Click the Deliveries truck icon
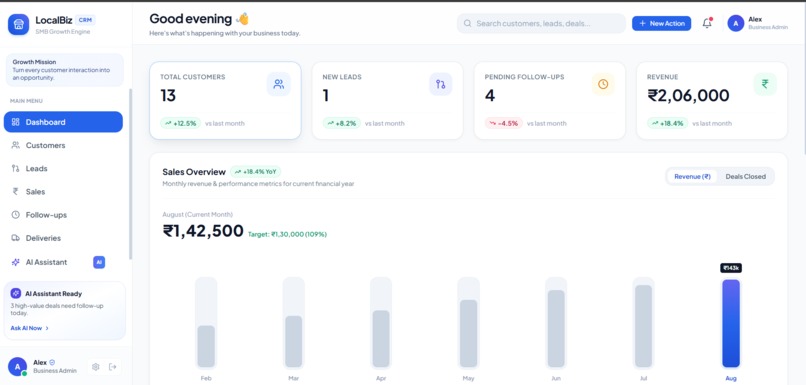806x385 pixels. 15,238
